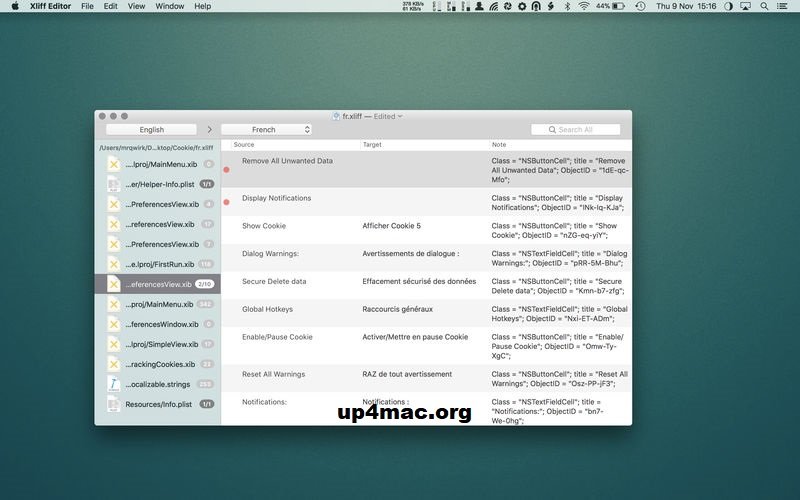
Task: Select the ...proj/MainMenu.xib sidebar file
Action: [x=158, y=305]
